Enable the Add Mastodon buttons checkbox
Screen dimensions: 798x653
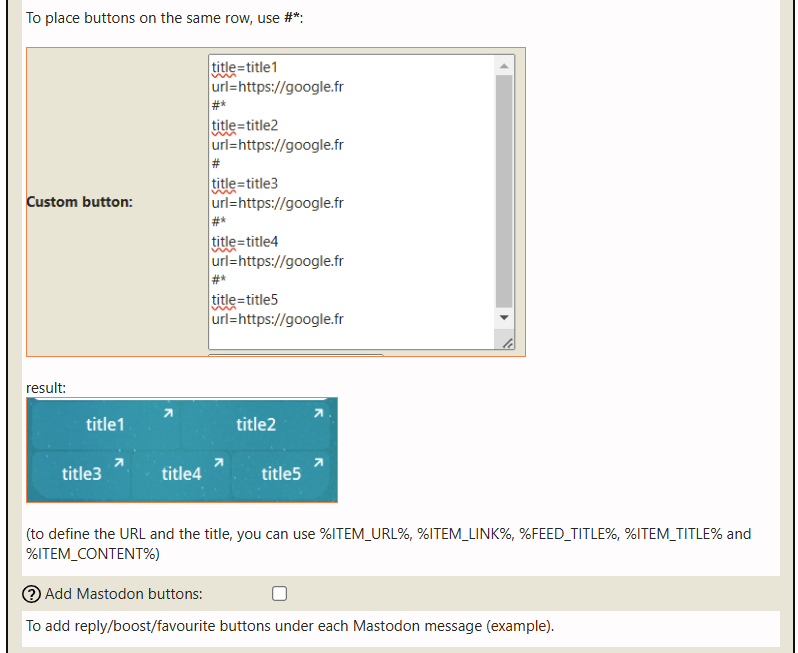[x=280, y=594]
